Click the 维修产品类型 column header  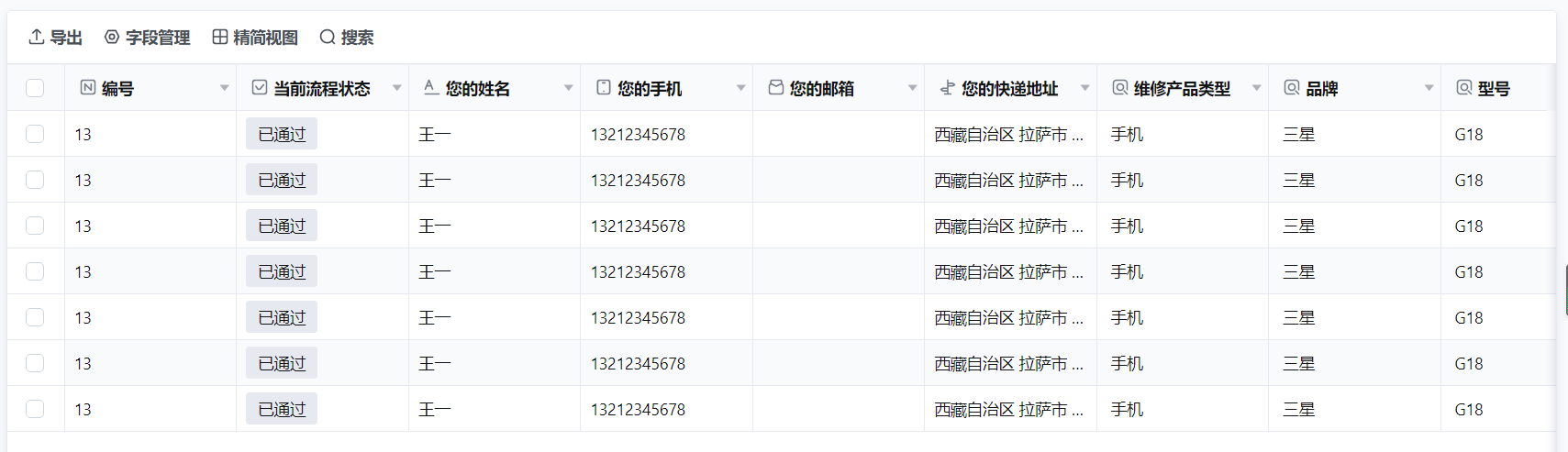tap(1182, 88)
